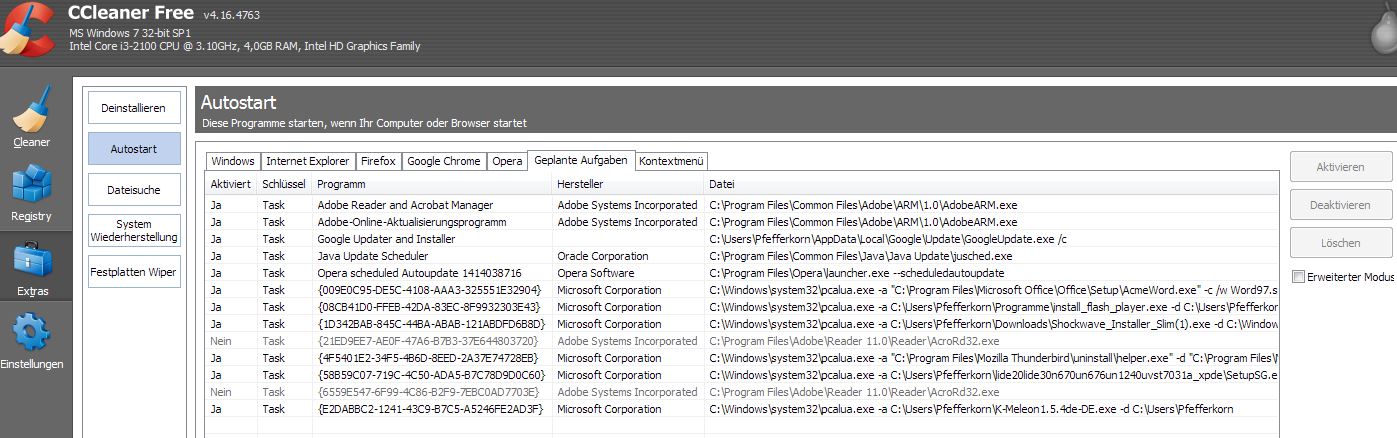The height and width of the screenshot is (438, 1397).
Task: Select the {009E0C95-DE5C-4108-AAA3-325551E32904} task
Action: 742,290
